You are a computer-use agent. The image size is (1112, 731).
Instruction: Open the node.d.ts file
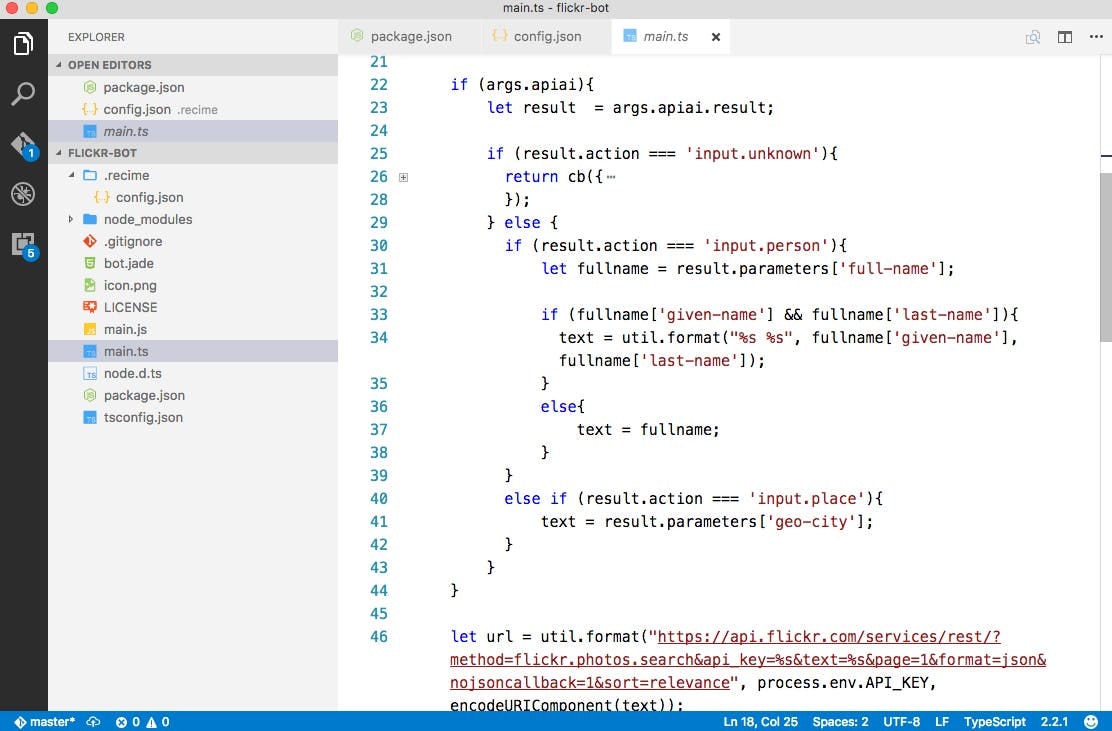pyautogui.click(x=193, y=373)
